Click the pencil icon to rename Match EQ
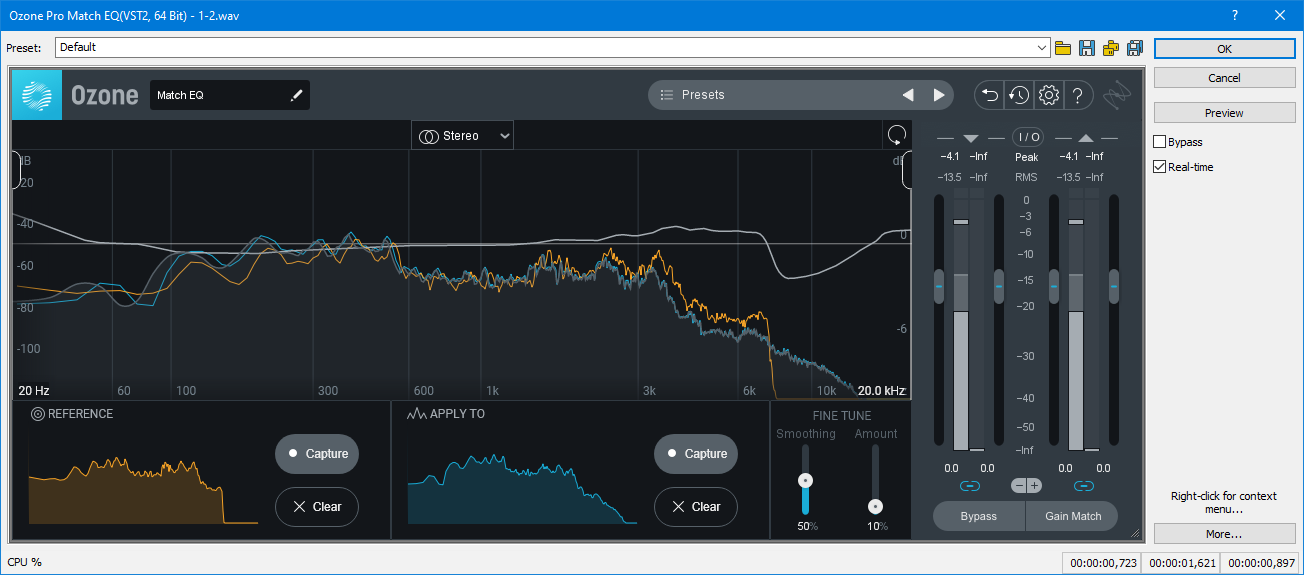This screenshot has width=1304, height=575. point(296,95)
